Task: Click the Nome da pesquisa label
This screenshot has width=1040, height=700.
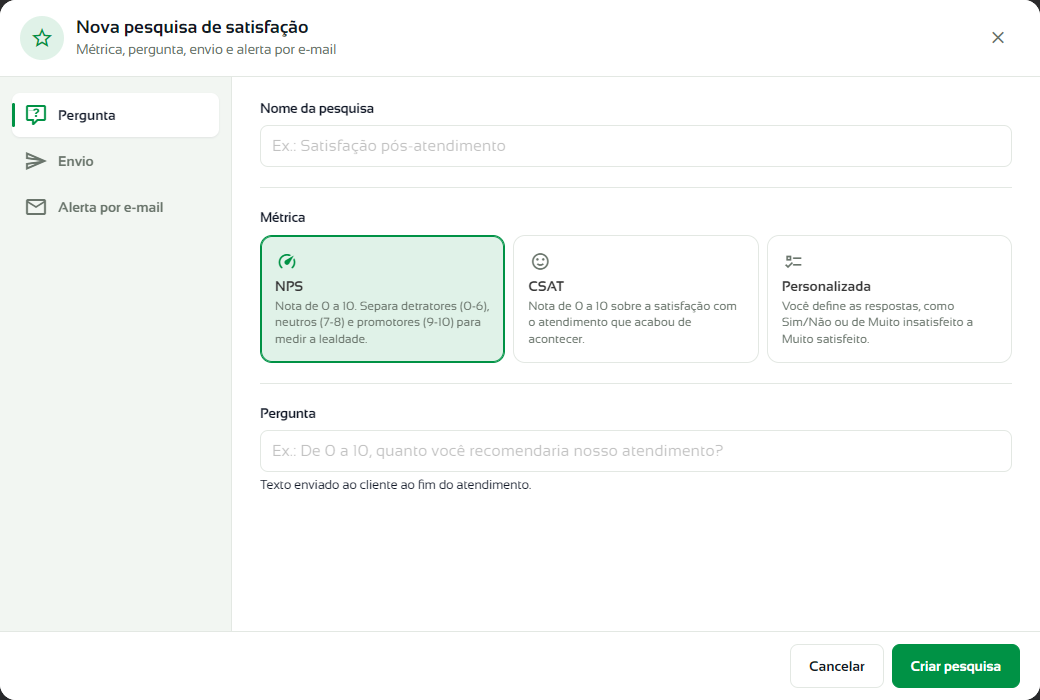Action: 316,108
